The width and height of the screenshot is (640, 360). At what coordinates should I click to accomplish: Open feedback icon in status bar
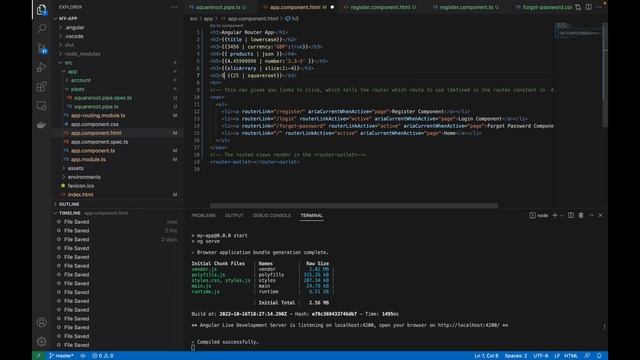(587, 356)
